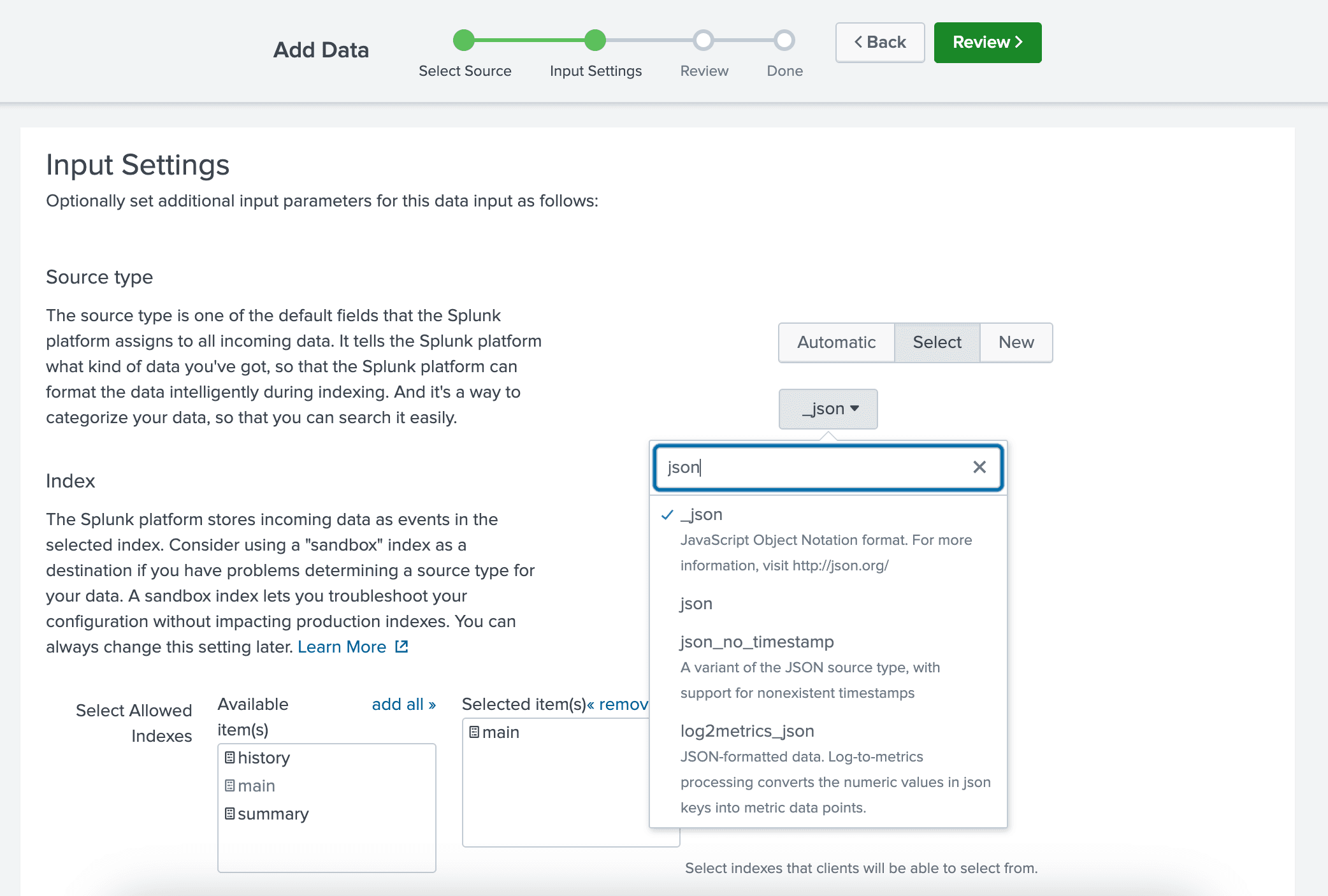The width and height of the screenshot is (1328, 896).
Task: Keep Select mode active by clicking Select
Action: pyautogui.click(x=937, y=342)
